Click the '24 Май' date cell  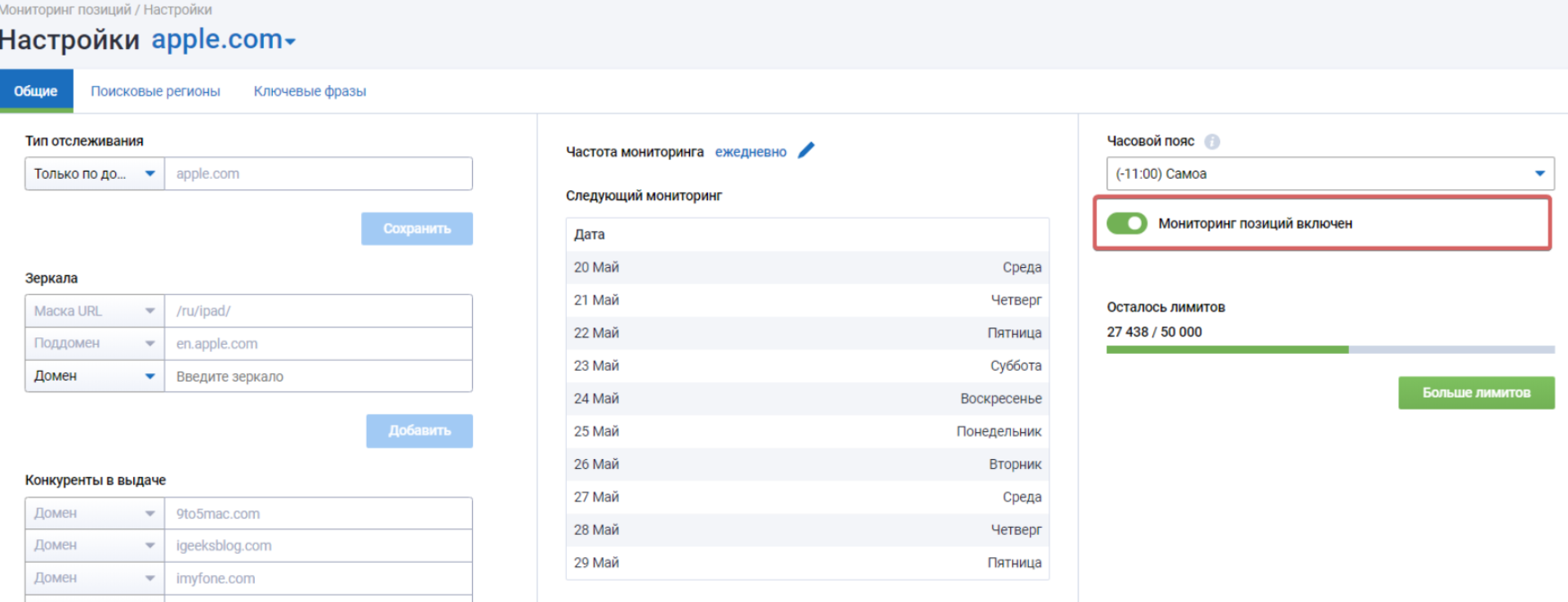[596, 399]
